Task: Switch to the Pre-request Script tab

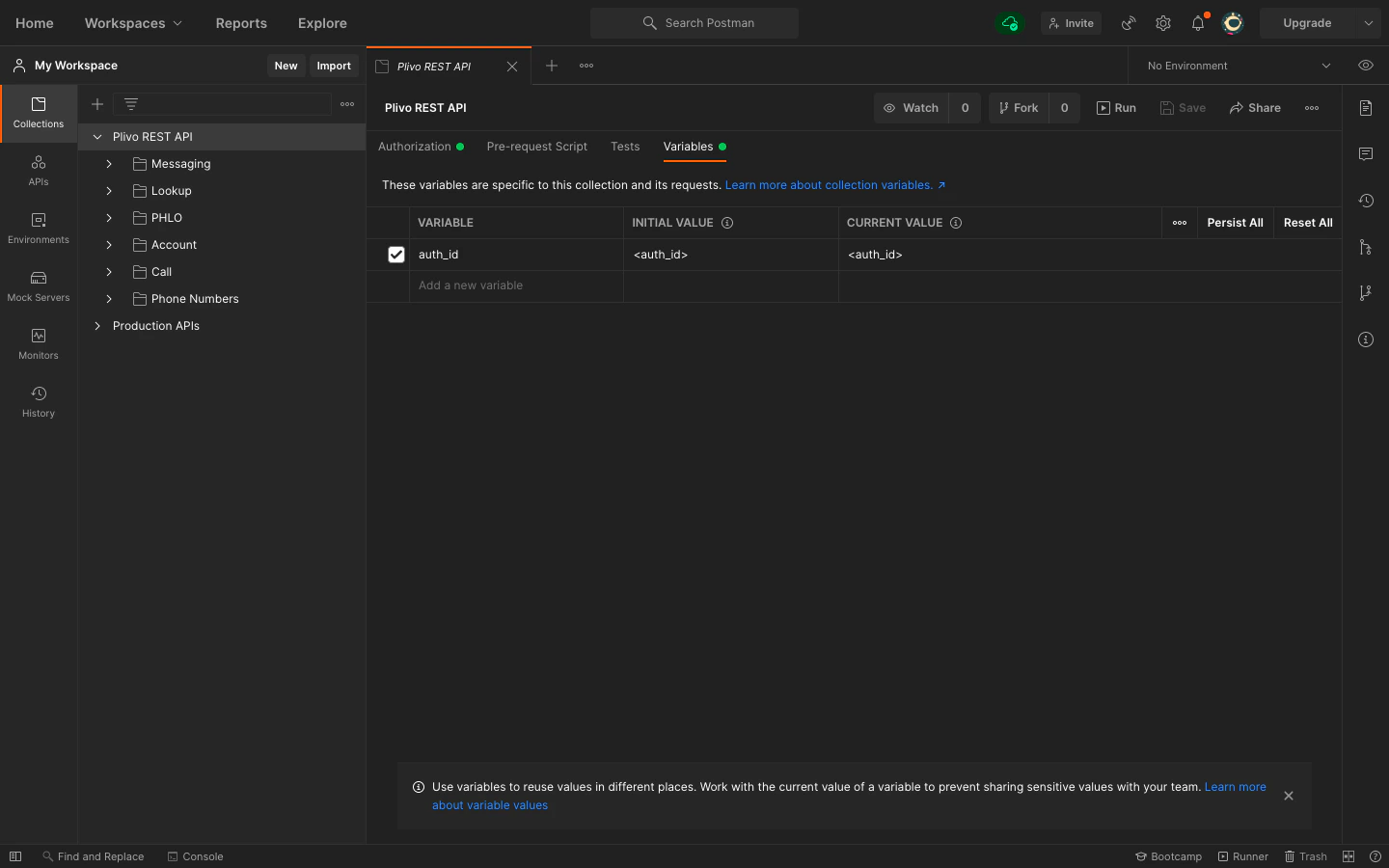Action: [x=536, y=147]
